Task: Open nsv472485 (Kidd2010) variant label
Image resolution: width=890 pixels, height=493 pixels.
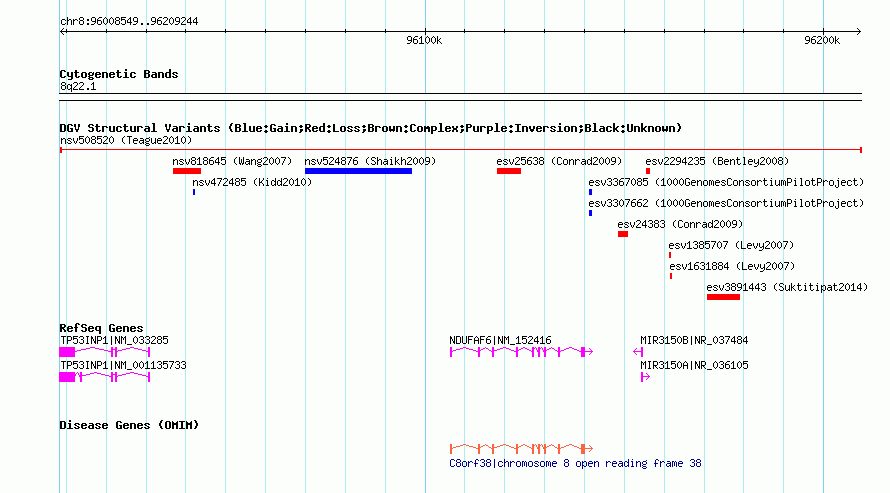Action: tap(252, 182)
